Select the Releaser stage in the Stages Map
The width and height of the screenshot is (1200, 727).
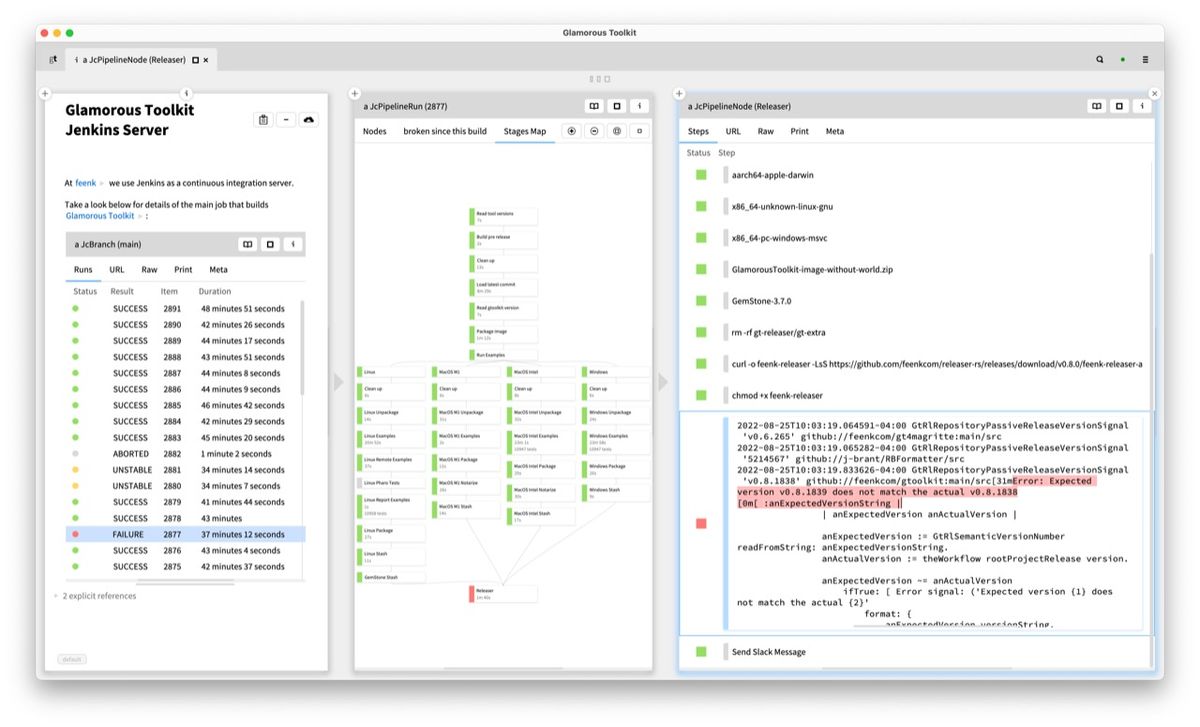(x=503, y=594)
